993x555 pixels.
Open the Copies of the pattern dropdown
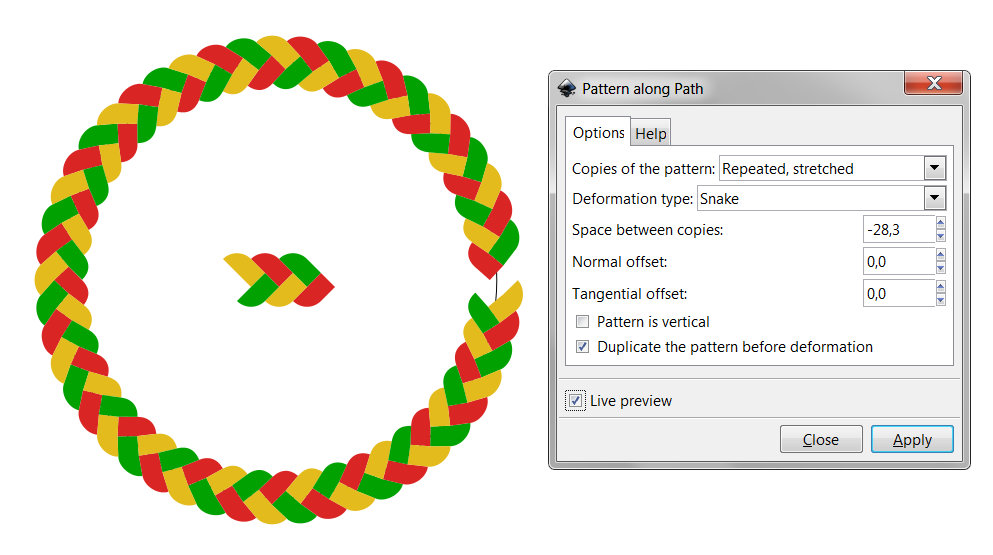point(934,168)
